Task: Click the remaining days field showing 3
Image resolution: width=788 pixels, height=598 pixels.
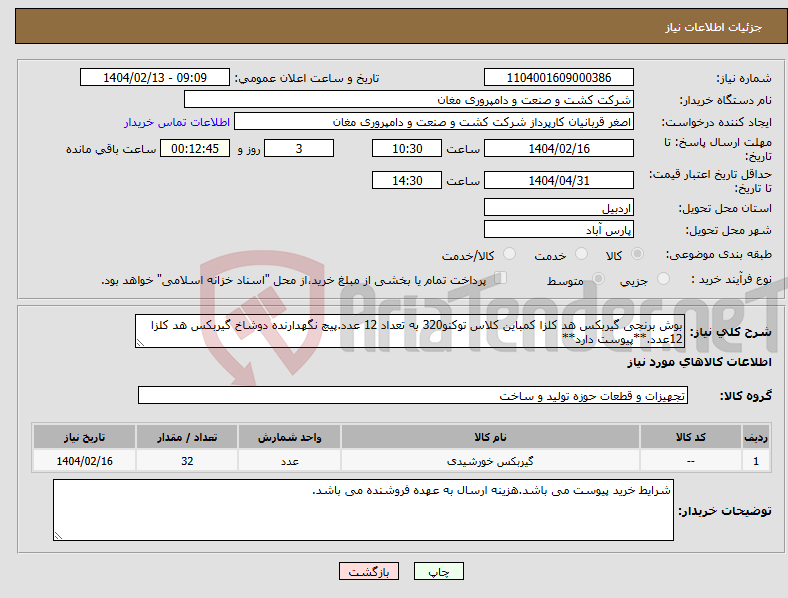Action: click(299, 148)
